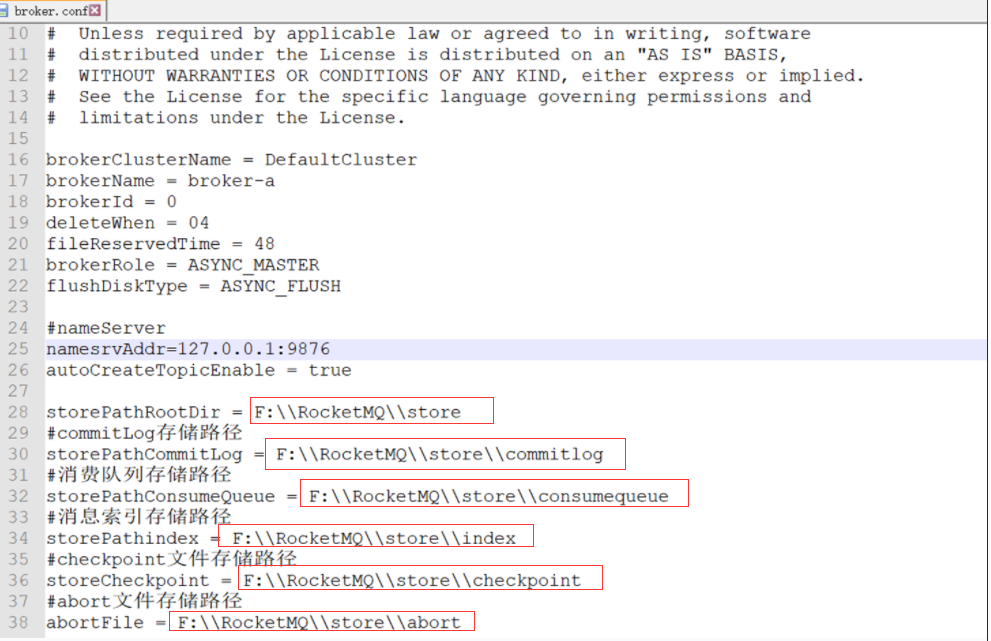The image size is (991, 641).
Task: Click the 'brokerRole = ASYNC_MASTER' line
Action: (183, 265)
